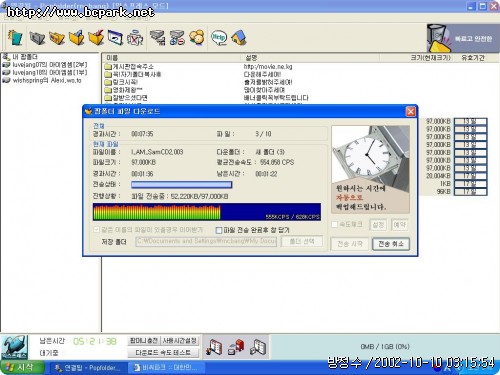Click the 96KB size entry

tap(444, 192)
